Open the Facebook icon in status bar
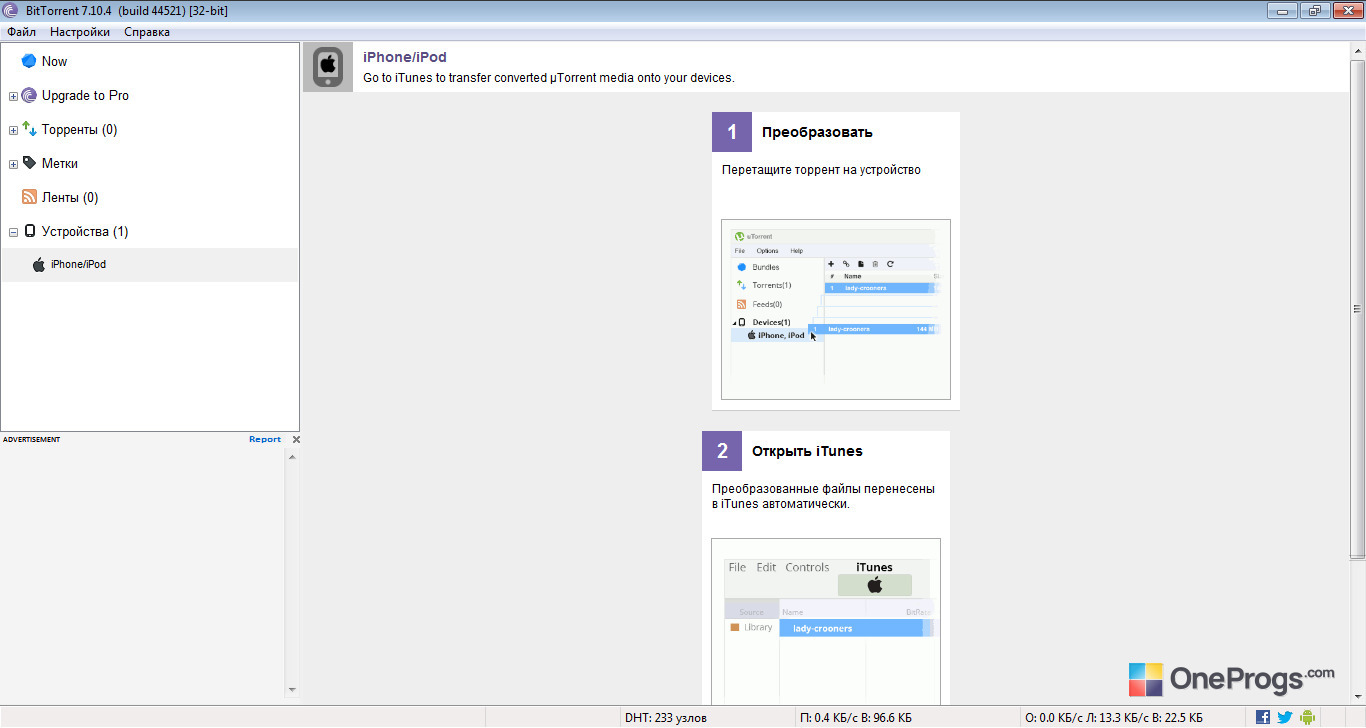 [x=1263, y=717]
